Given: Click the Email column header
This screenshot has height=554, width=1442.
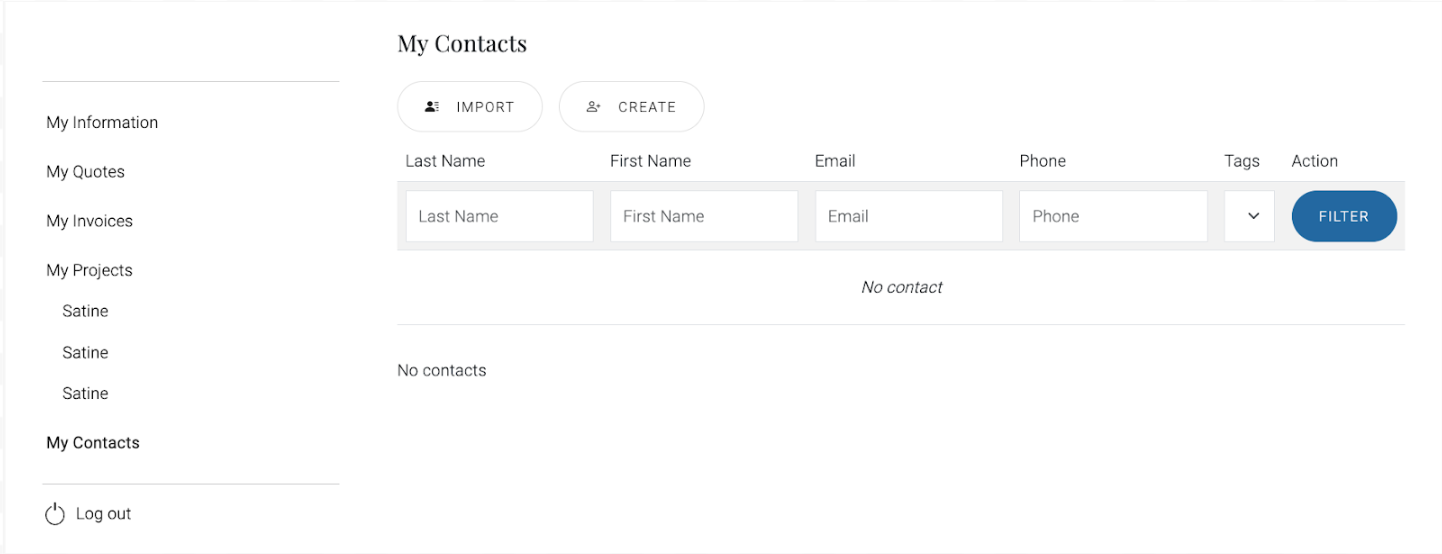Looking at the screenshot, I should (x=835, y=161).
